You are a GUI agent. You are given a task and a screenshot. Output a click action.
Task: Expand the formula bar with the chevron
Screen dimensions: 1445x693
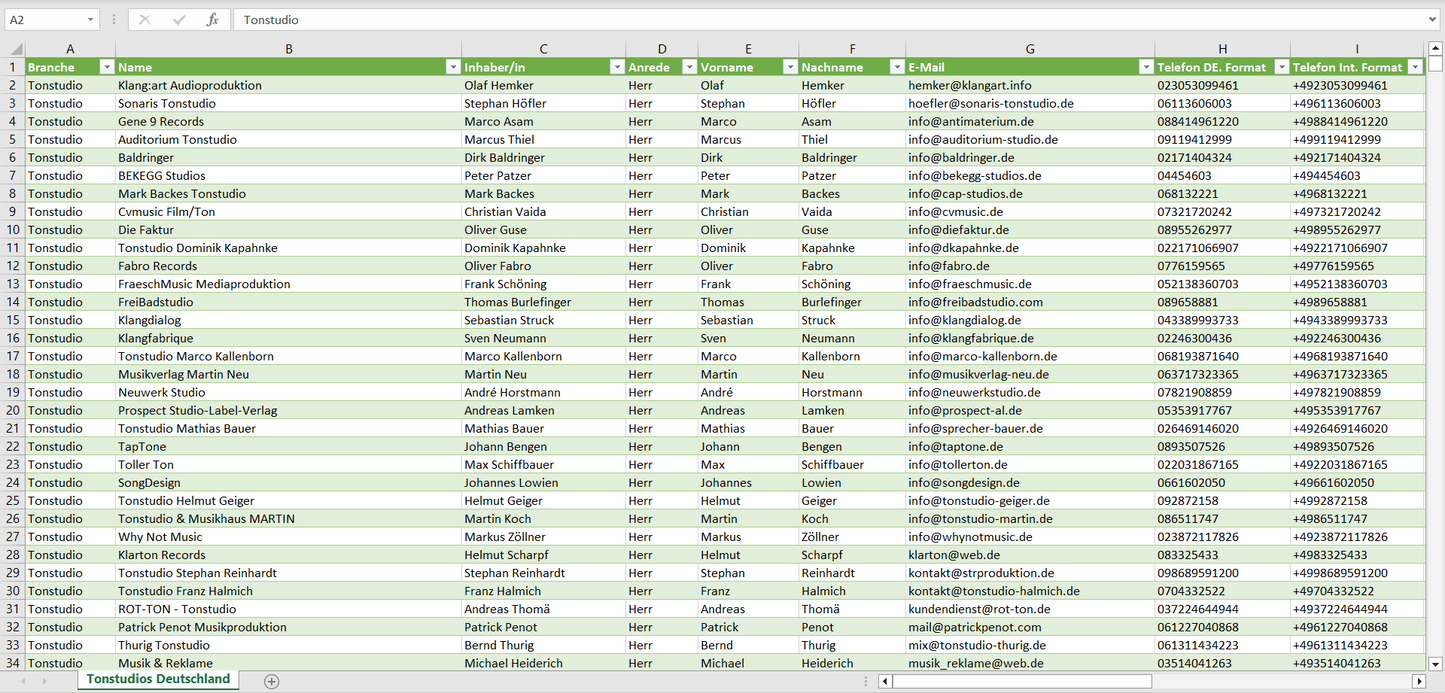(x=1433, y=20)
